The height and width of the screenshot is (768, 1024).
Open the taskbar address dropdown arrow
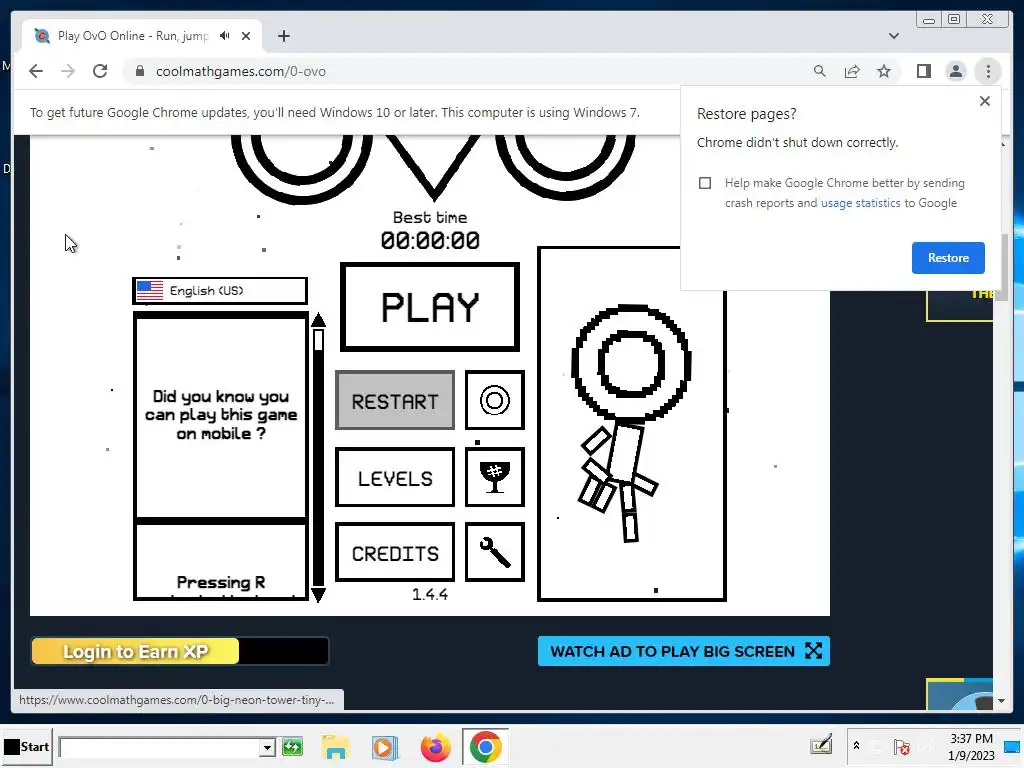pos(266,747)
